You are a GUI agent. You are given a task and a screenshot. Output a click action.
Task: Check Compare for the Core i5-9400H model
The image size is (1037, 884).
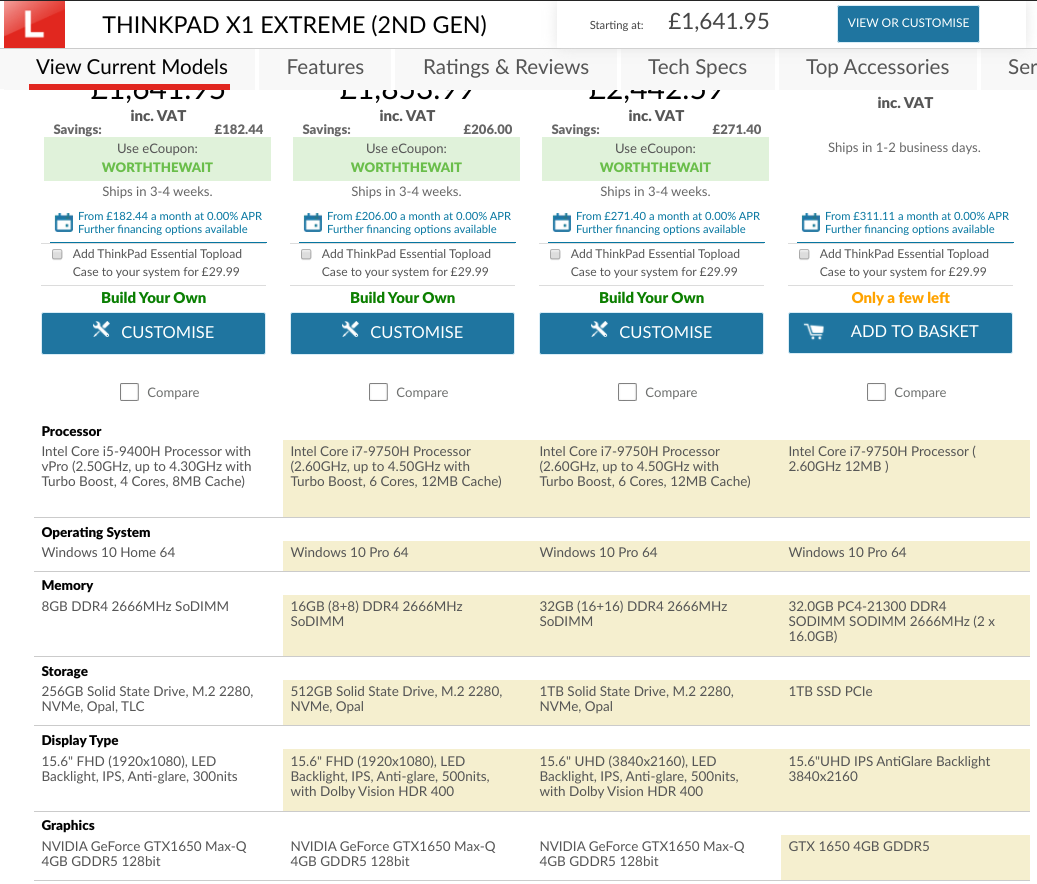pyautogui.click(x=130, y=392)
